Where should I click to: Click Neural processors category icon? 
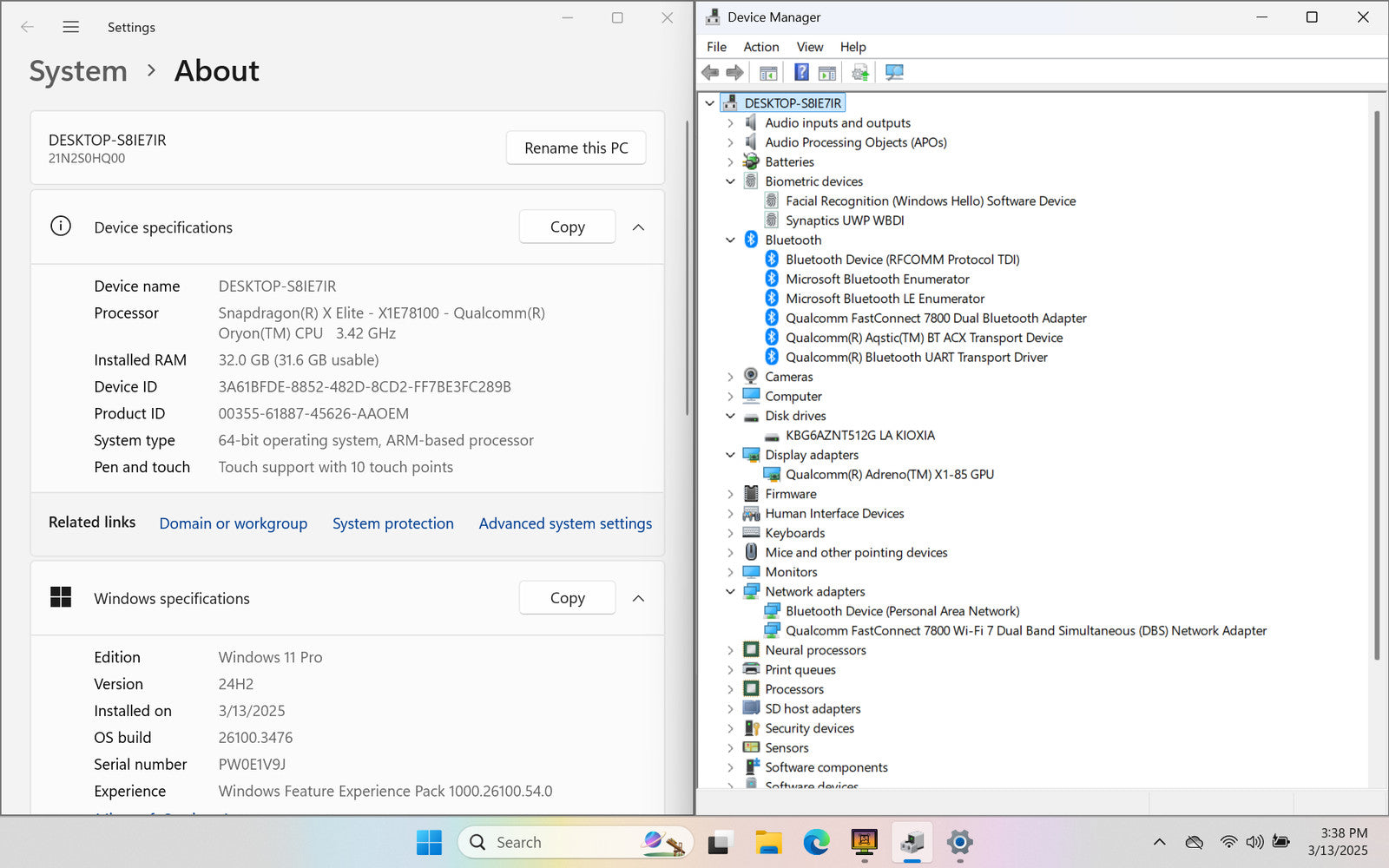click(x=751, y=649)
